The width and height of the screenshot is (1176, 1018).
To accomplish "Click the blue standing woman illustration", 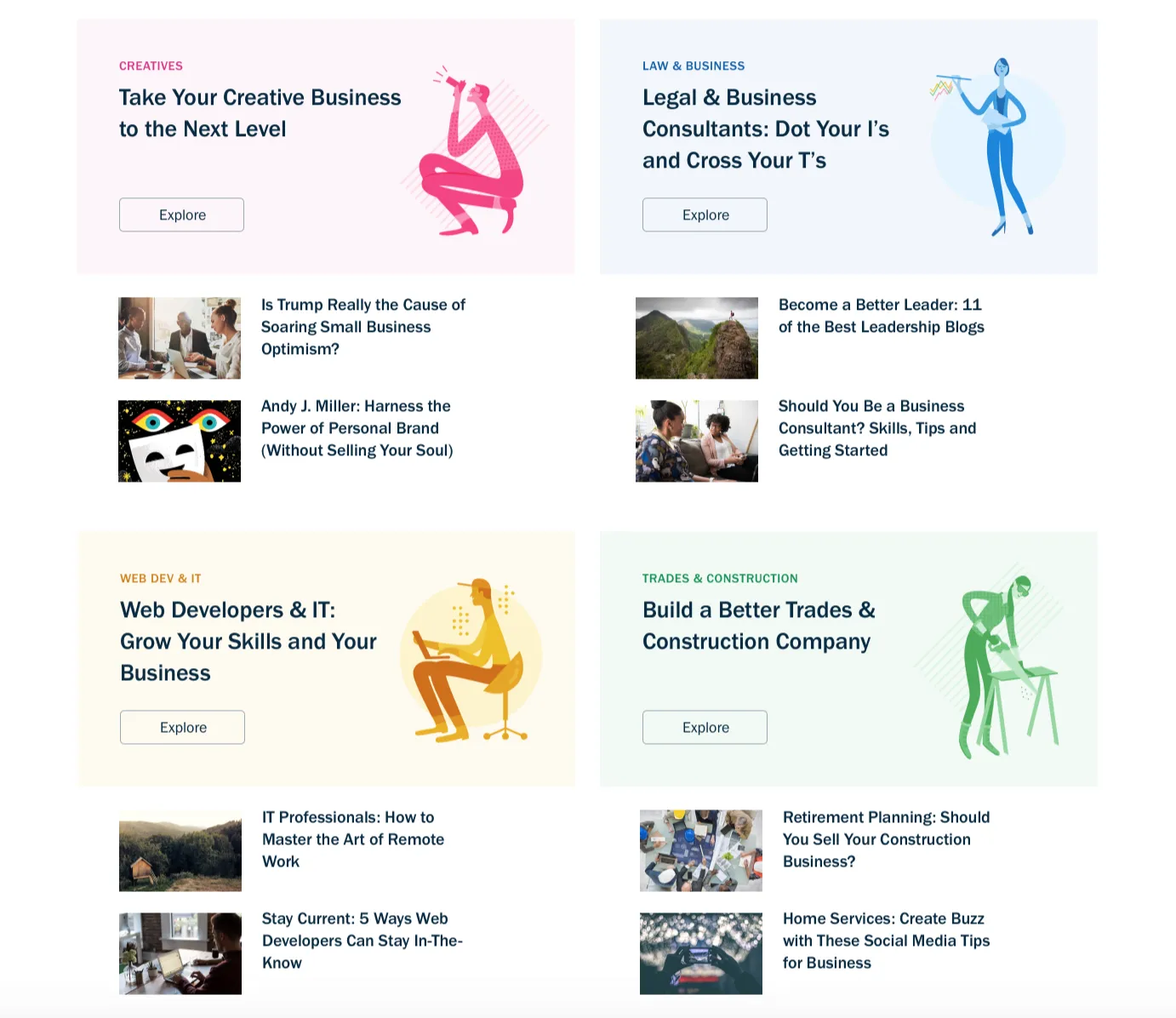I will point(997,146).
